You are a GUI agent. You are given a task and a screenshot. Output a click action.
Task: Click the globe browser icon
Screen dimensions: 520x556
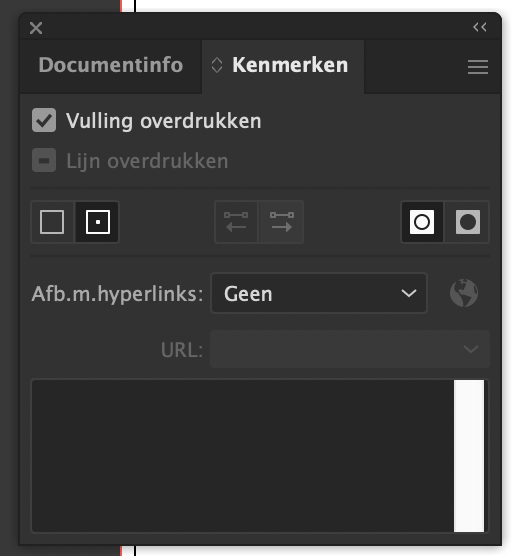pos(464,293)
